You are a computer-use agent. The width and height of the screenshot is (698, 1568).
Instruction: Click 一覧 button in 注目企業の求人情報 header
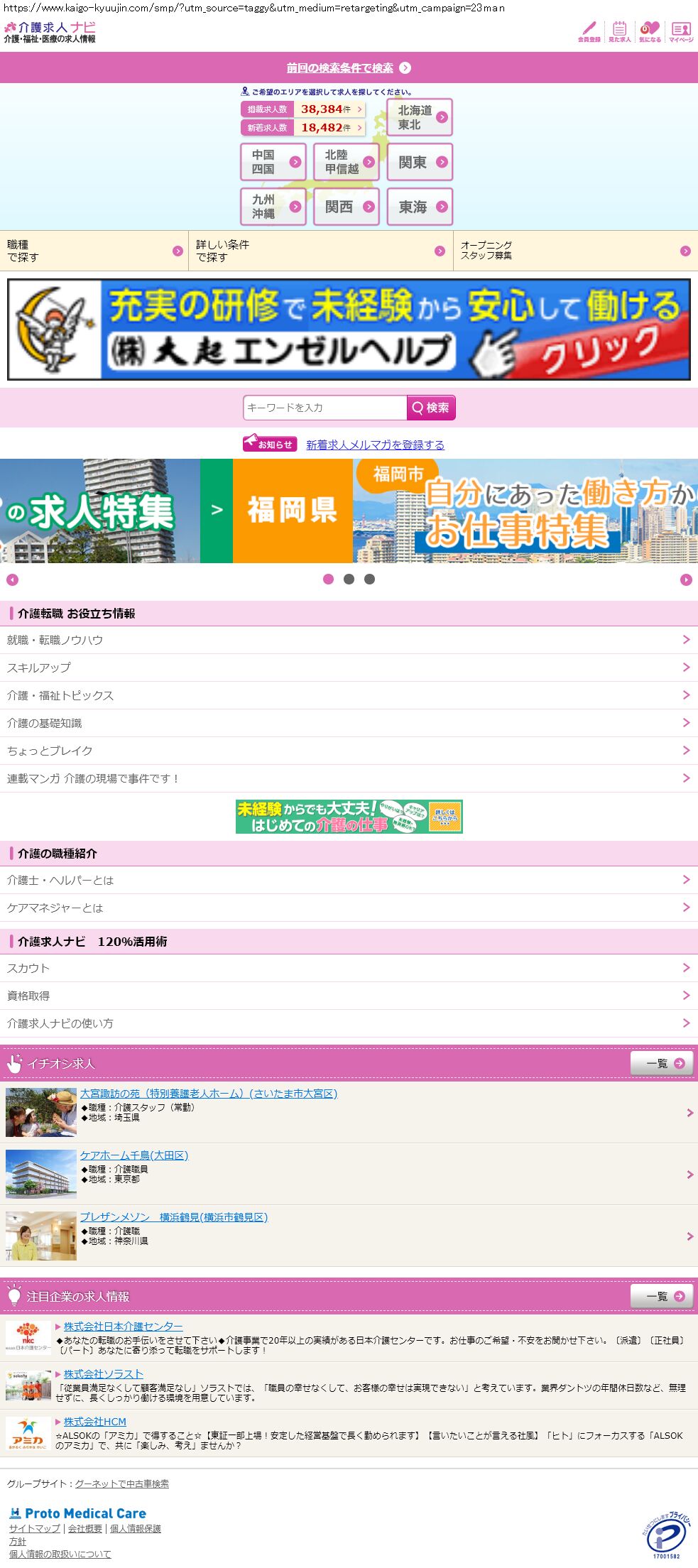click(x=662, y=1296)
